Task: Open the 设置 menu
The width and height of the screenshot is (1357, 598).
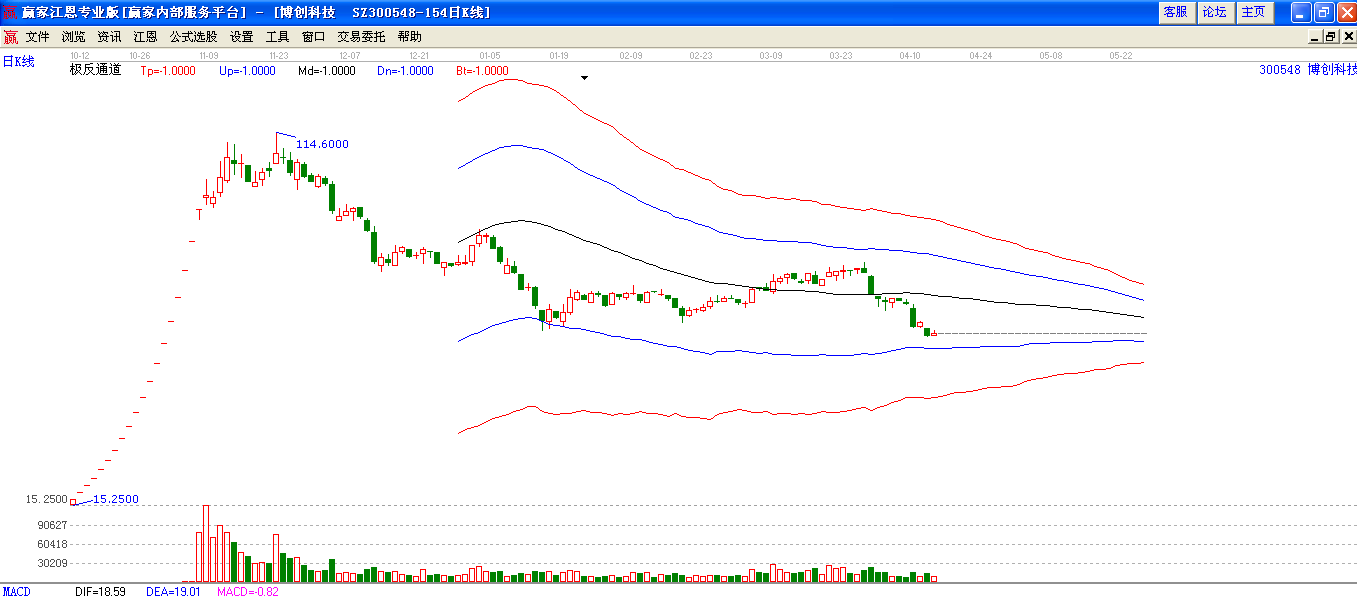Action: pos(241,37)
